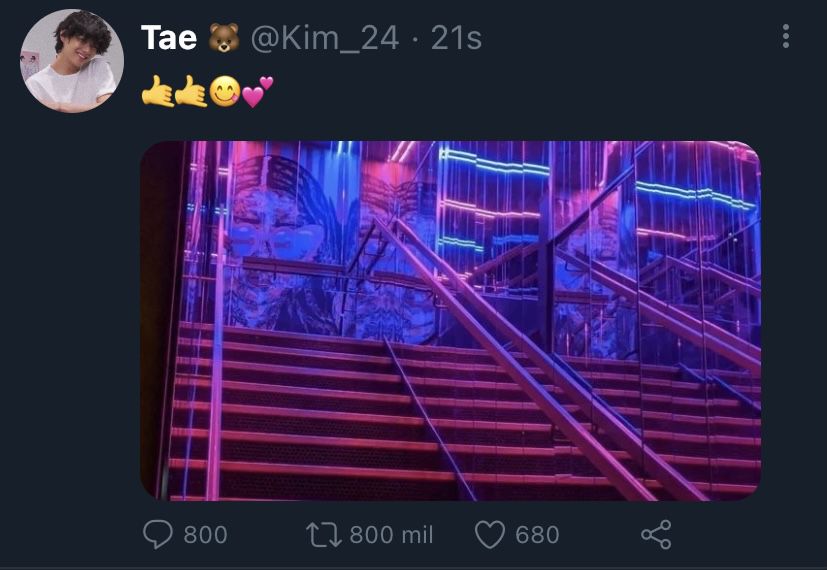
Task: Share the tweet via share icon
Action: [x=656, y=535]
